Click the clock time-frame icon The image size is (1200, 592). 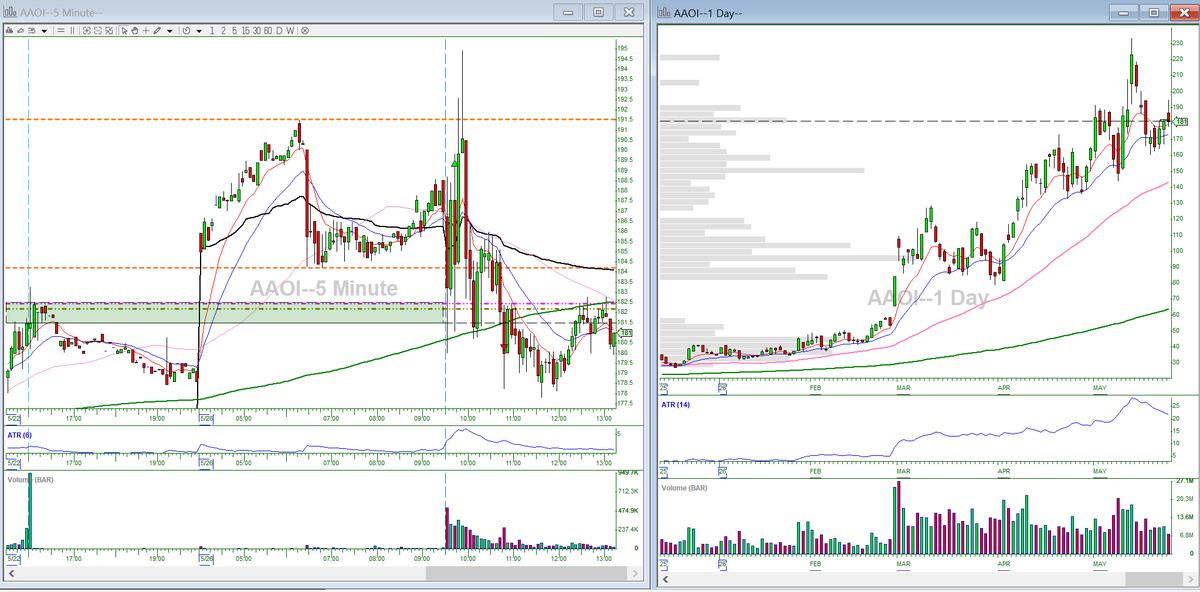[x=187, y=31]
